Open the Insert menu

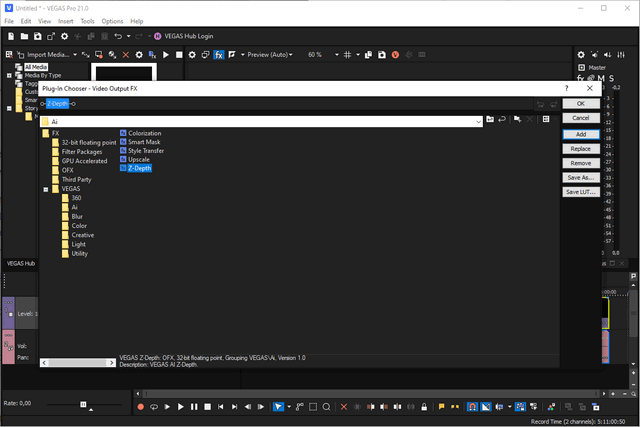pos(65,20)
